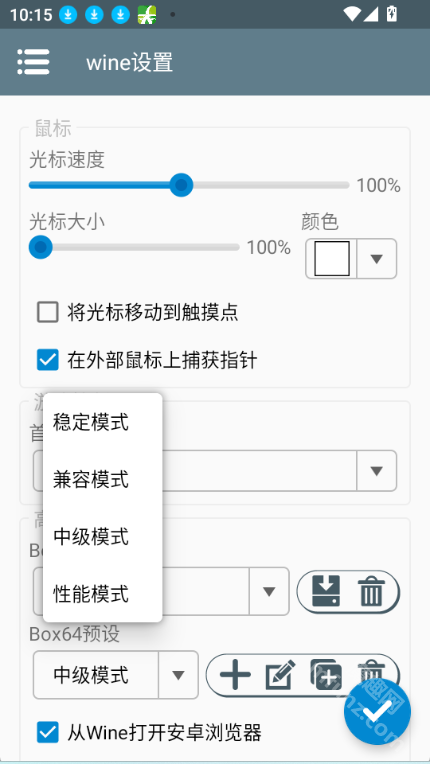The image size is (430, 764).
Task: Click the white cursor color swatch
Action: [x=332, y=259]
